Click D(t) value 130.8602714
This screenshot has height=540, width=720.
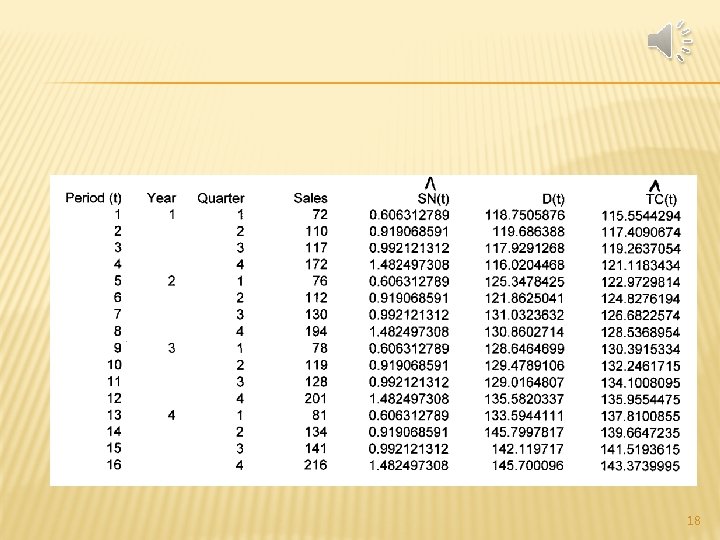pos(525,332)
